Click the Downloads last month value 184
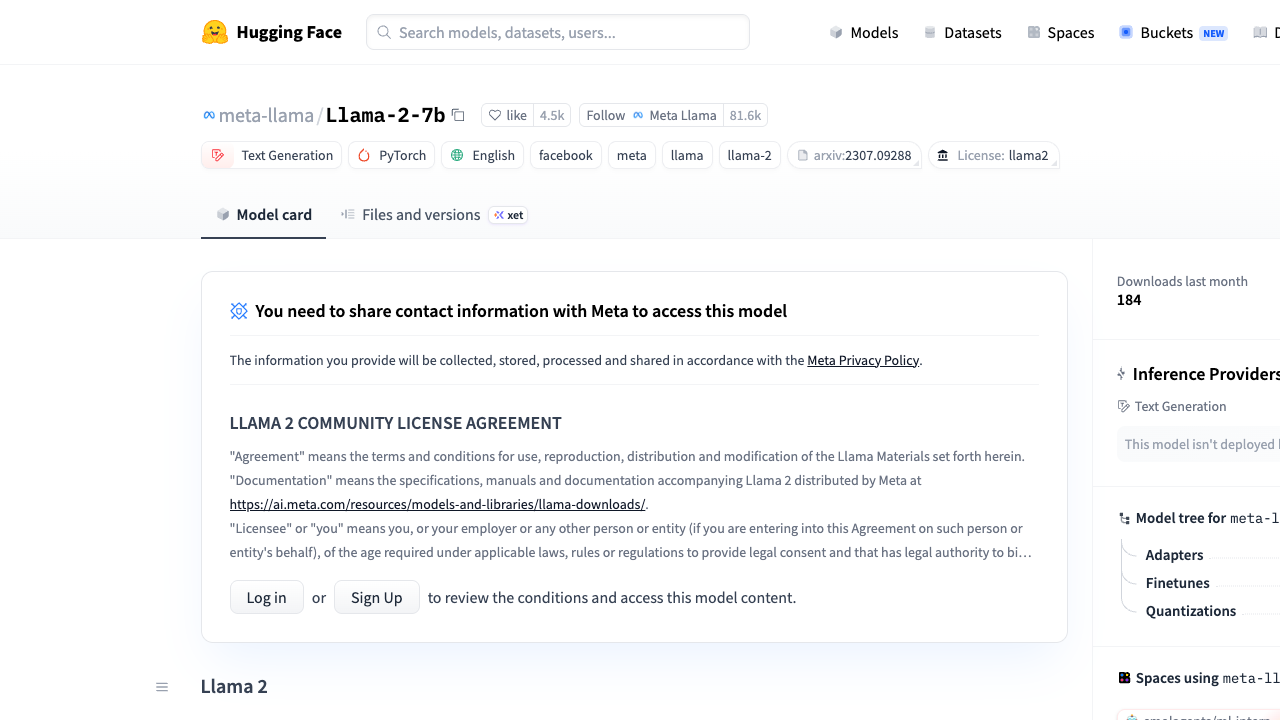 pos(1129,300)
